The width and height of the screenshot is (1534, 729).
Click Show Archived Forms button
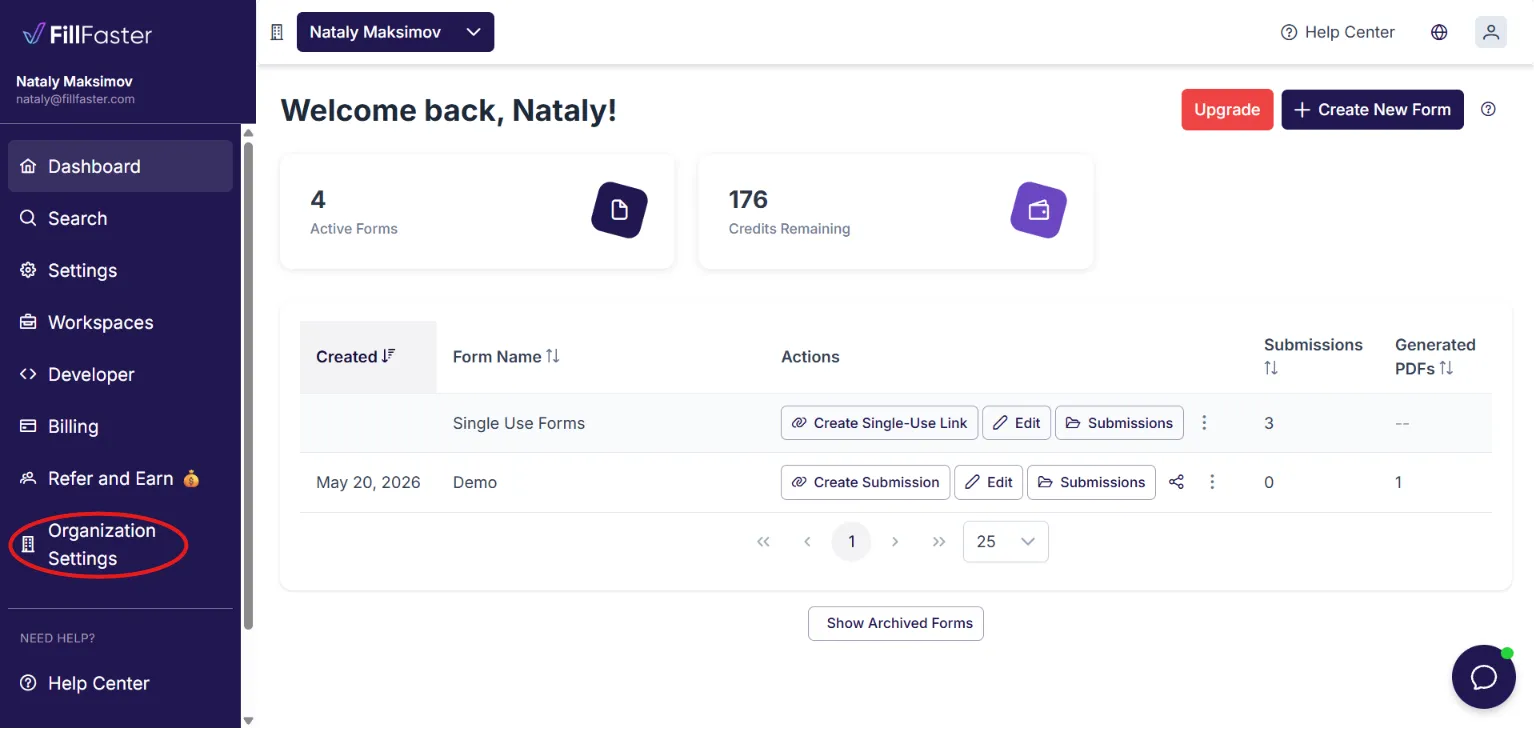(896, 623)
